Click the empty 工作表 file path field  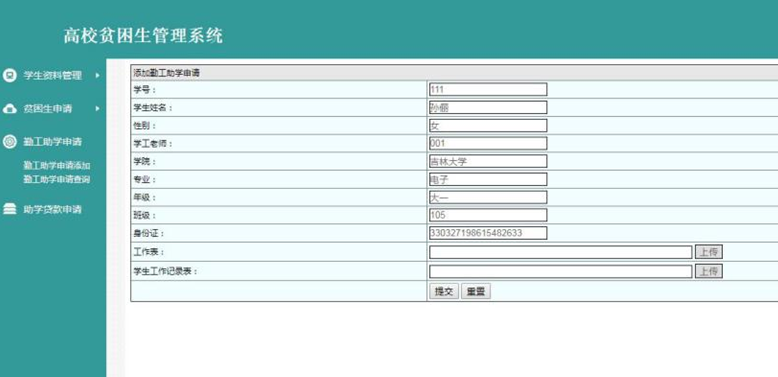[x=561, y=252]
